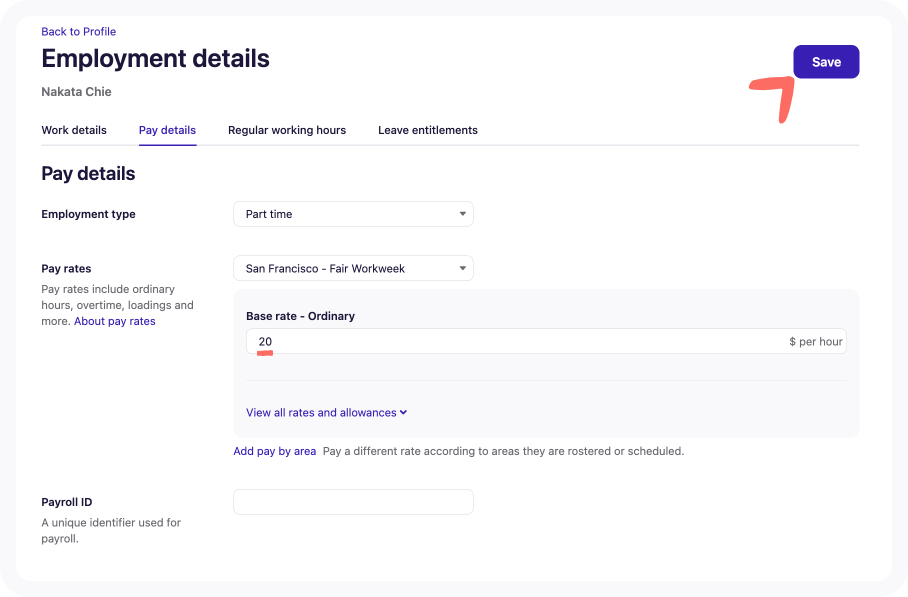Click the unique identifier payroll description
Viewport: 908px width, 597px height.
(111, 530)
